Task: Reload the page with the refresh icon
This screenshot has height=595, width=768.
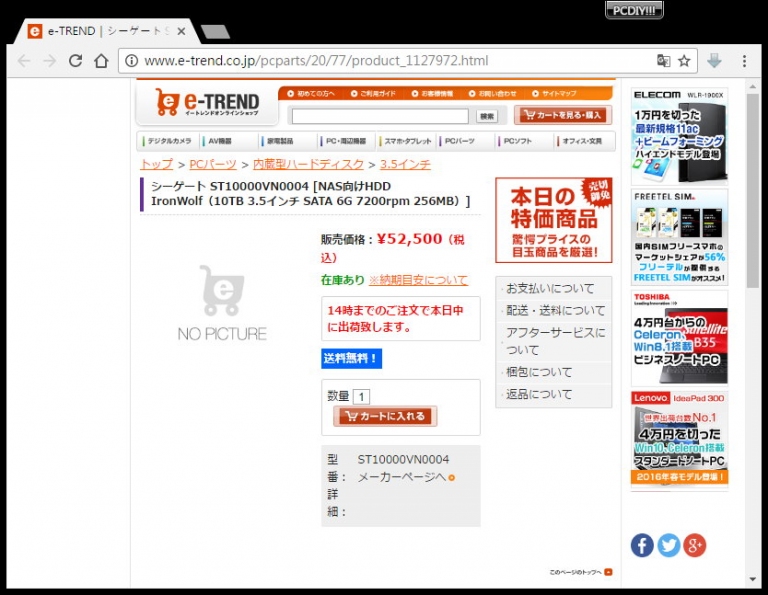Action: (x=75, y=61)
